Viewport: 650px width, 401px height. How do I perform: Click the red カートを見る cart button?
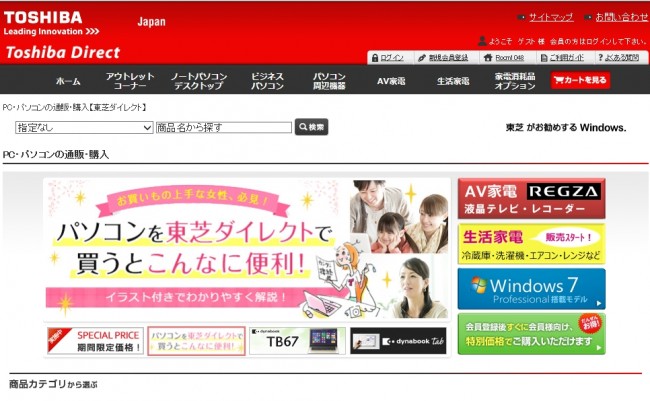pyautogui.click(x=580, y=80)
